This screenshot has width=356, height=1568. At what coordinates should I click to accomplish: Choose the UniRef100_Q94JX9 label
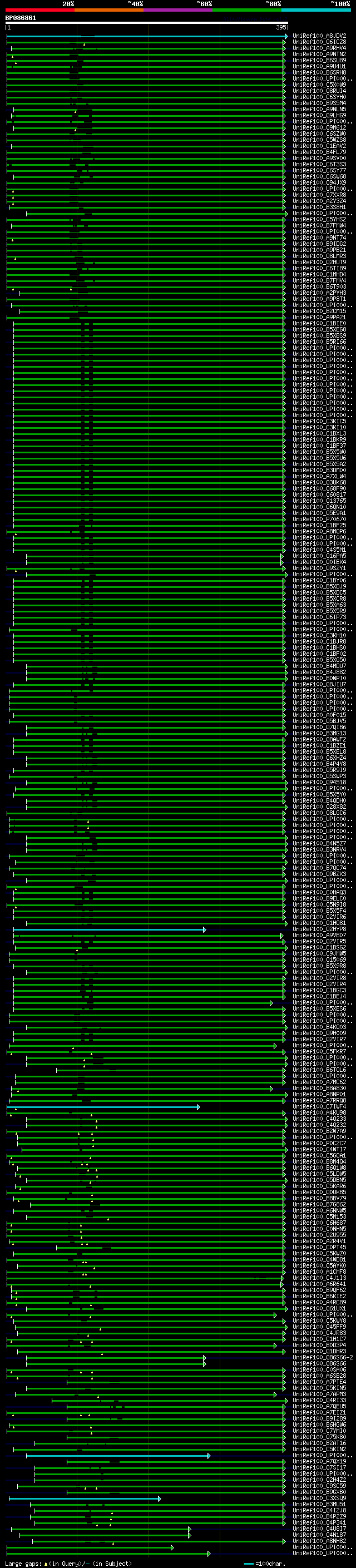(x=319, y=182)
